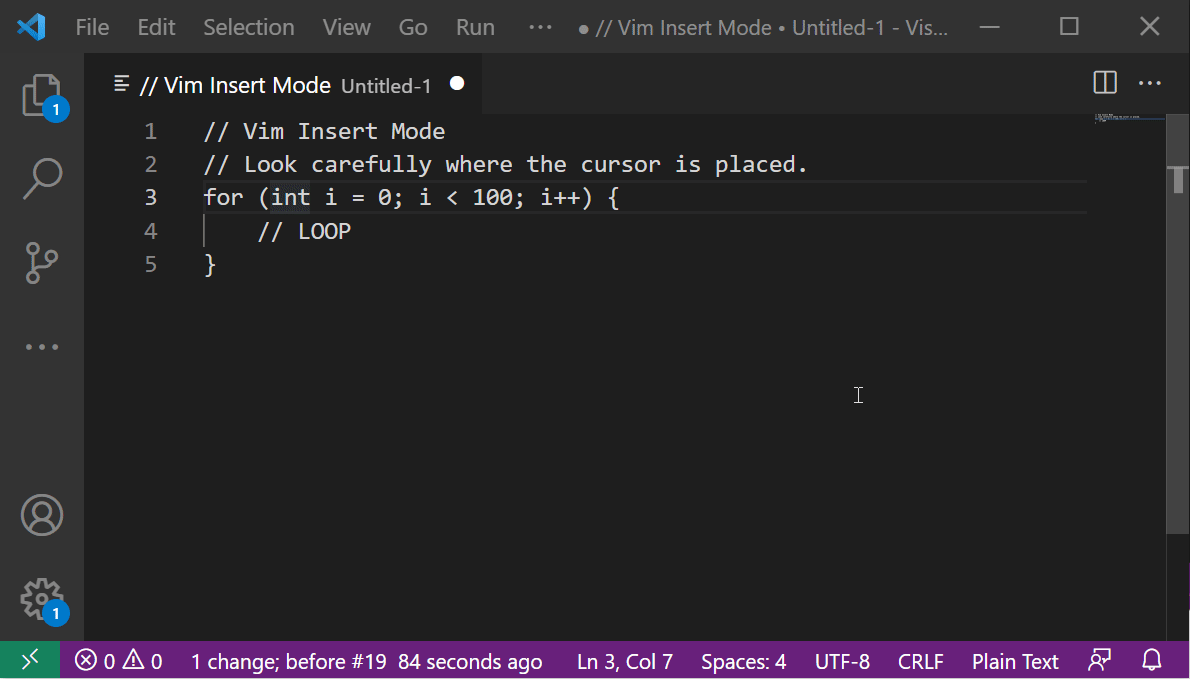Open the Selection menu
The height and width of the screenshot is (679, 1190).
249,27
